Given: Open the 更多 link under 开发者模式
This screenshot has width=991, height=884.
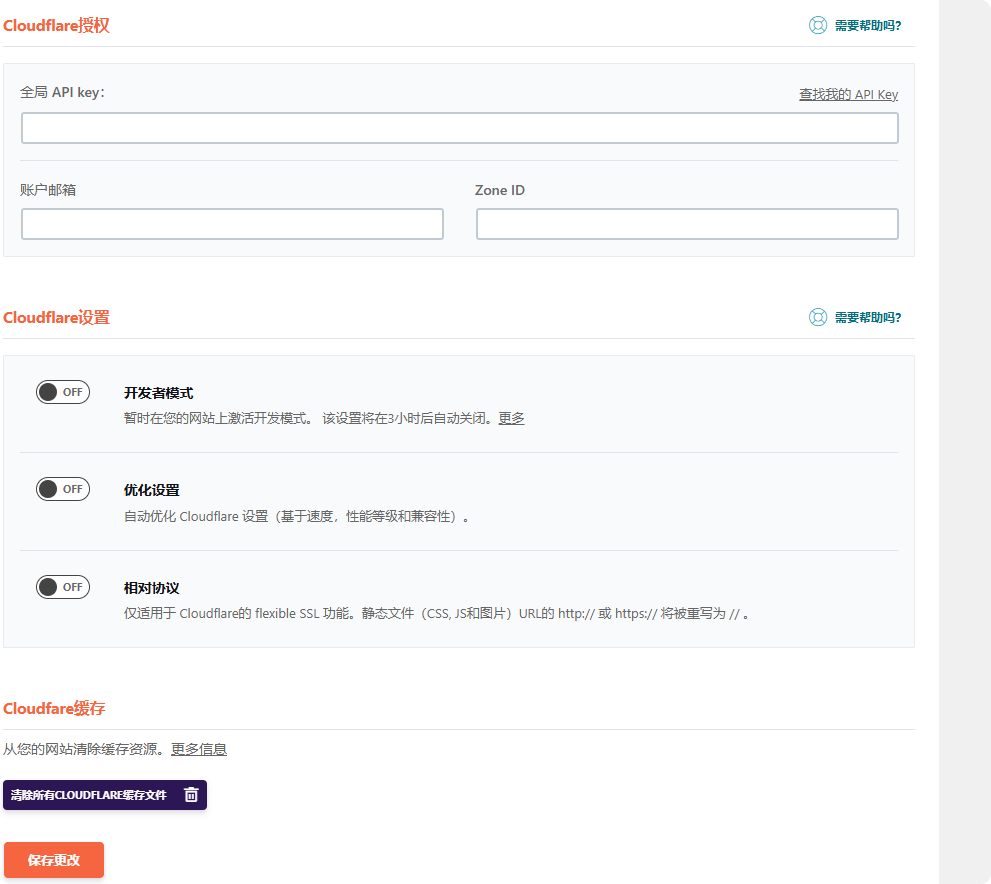Looking at the screenshot, I should tap(511, 418).
